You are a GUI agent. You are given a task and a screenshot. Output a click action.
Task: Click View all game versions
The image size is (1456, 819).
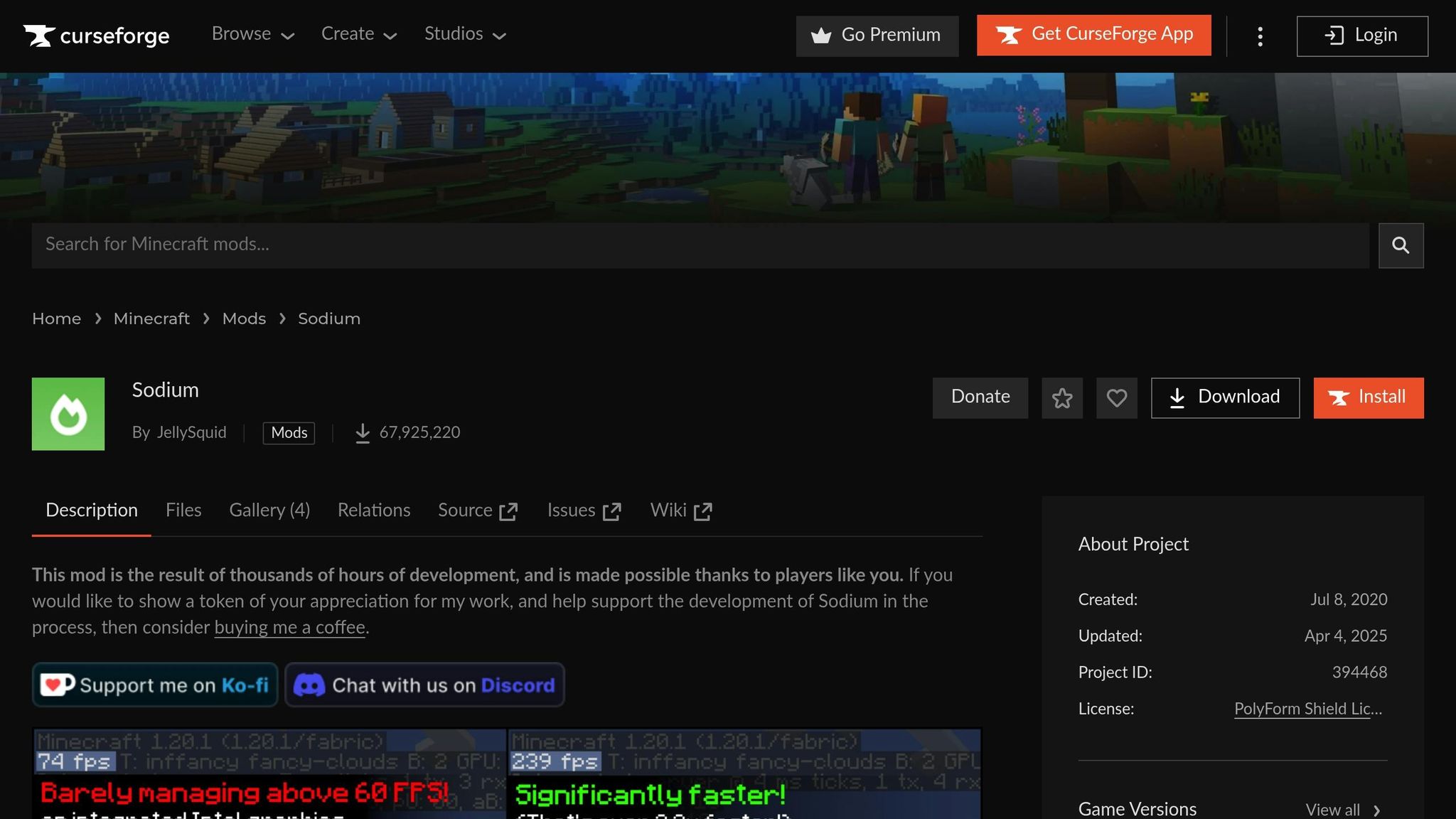pyautogui.click(x=1342, y=810)
